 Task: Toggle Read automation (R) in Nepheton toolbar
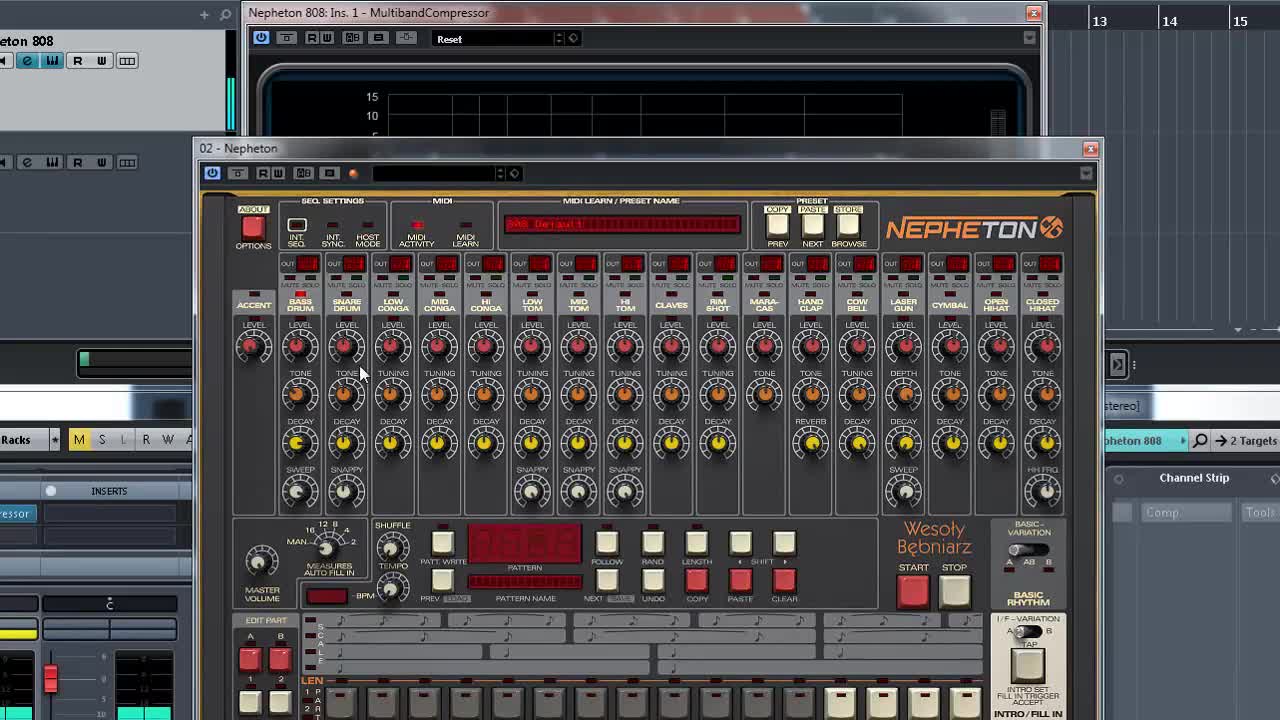[263, 173]
